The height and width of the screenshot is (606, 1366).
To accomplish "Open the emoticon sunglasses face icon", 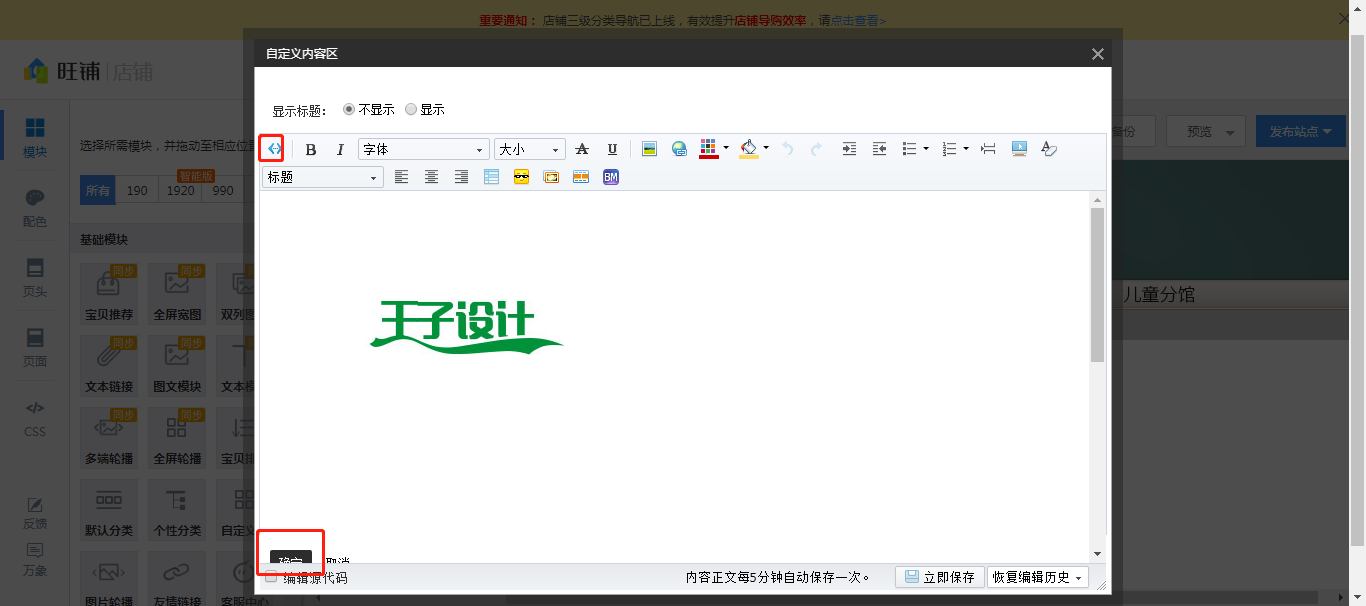I will tap(521, 177).
